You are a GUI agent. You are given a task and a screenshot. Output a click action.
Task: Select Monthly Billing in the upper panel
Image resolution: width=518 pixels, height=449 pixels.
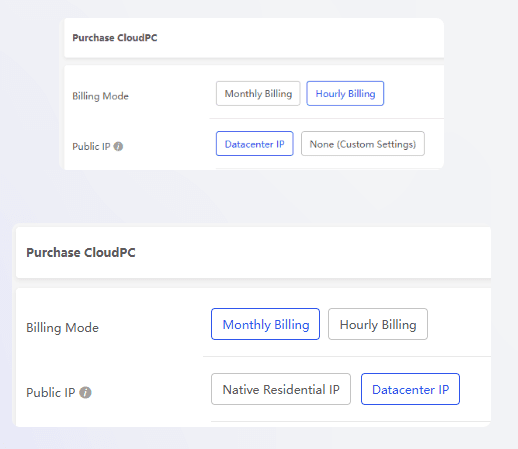(258, 94)
